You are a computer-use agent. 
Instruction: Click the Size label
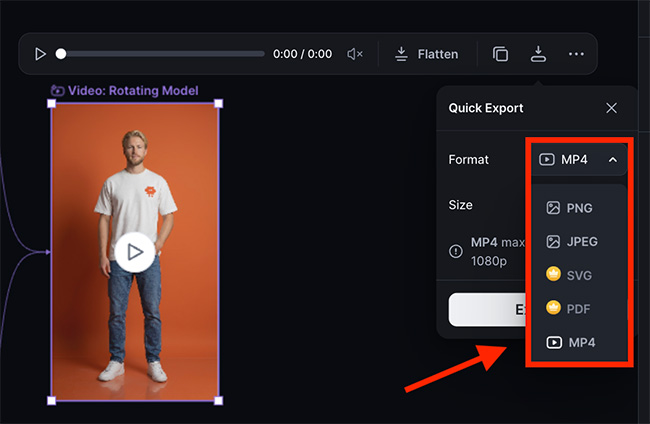coord(461,205)
